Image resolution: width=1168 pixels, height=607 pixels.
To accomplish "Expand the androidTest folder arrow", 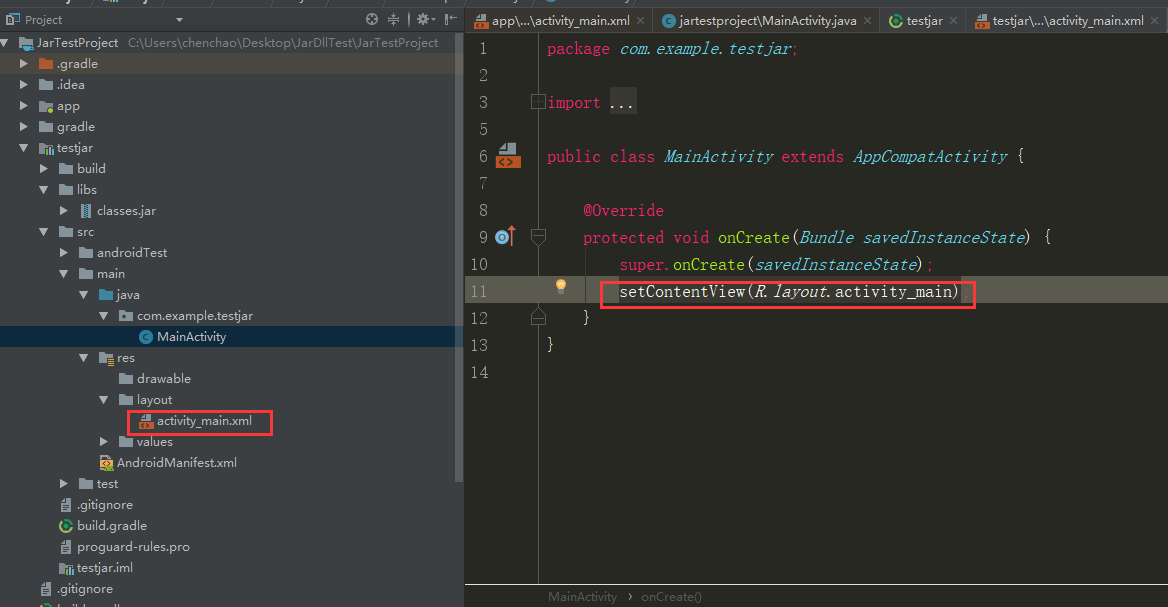I will click(64, 253).
